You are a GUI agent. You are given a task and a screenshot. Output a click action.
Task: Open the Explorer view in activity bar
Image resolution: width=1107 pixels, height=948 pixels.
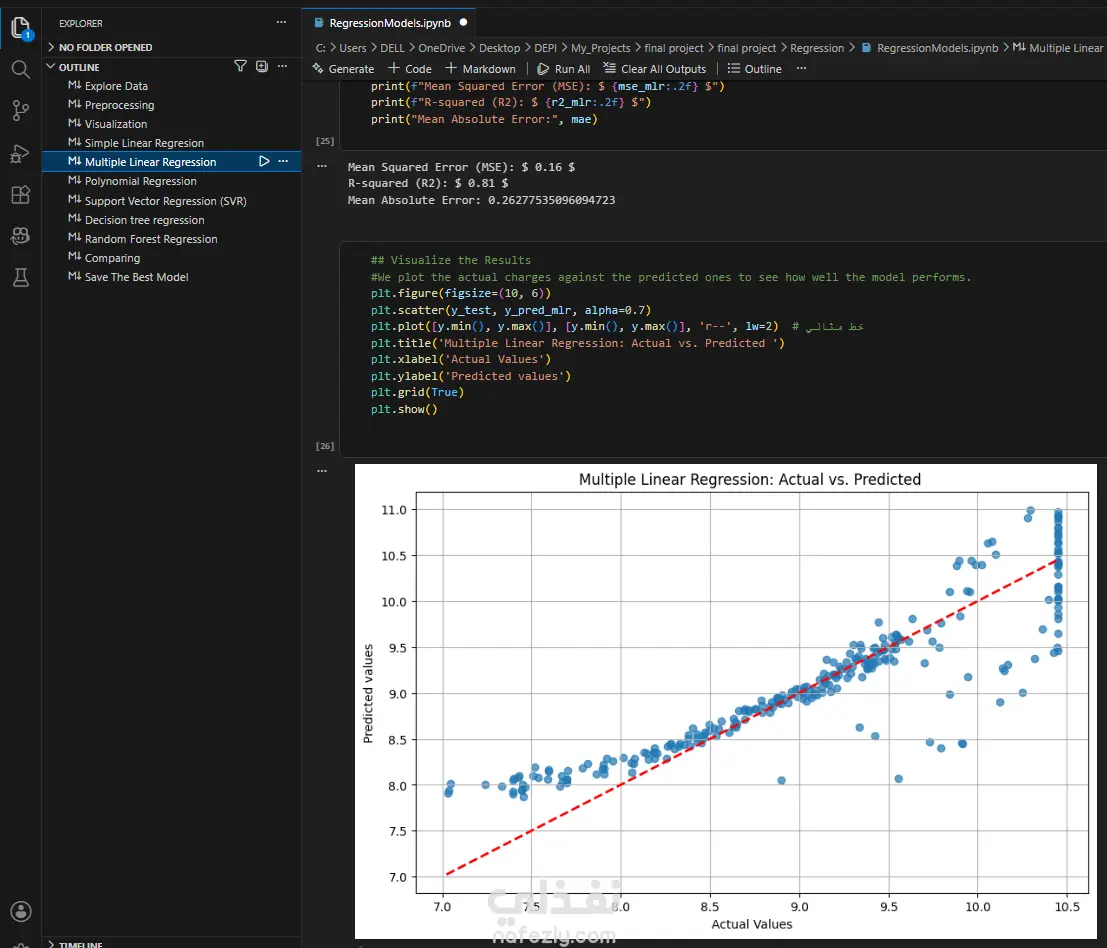(20, 28)
